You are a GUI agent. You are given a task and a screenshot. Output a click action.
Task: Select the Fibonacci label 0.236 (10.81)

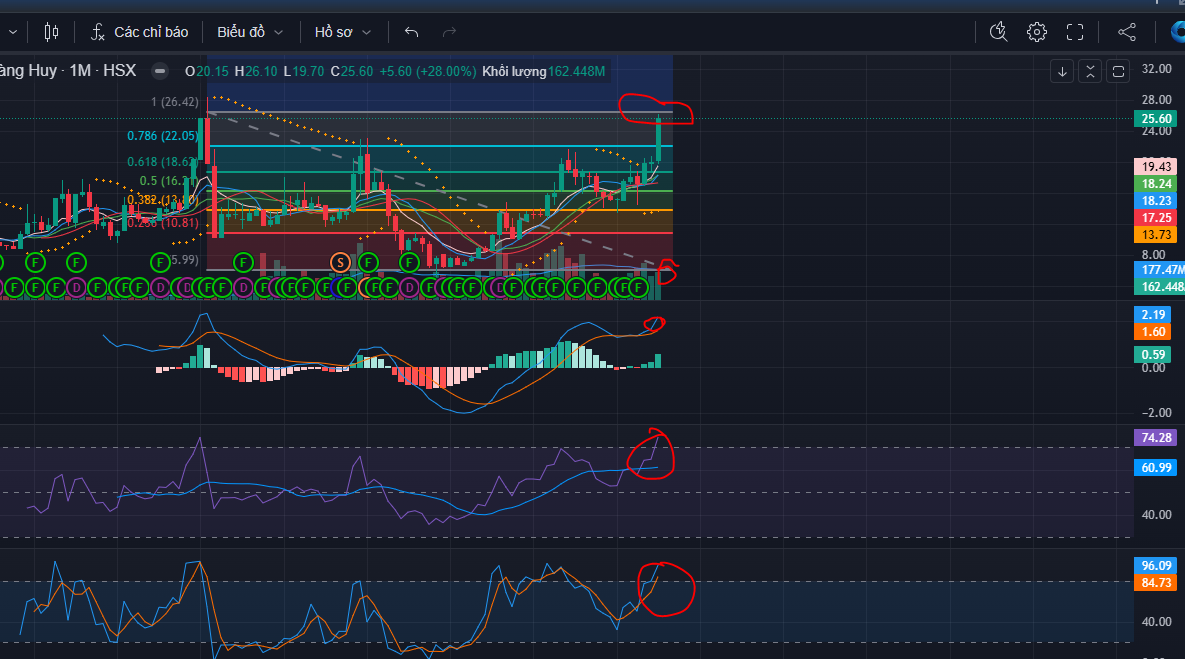162,222
